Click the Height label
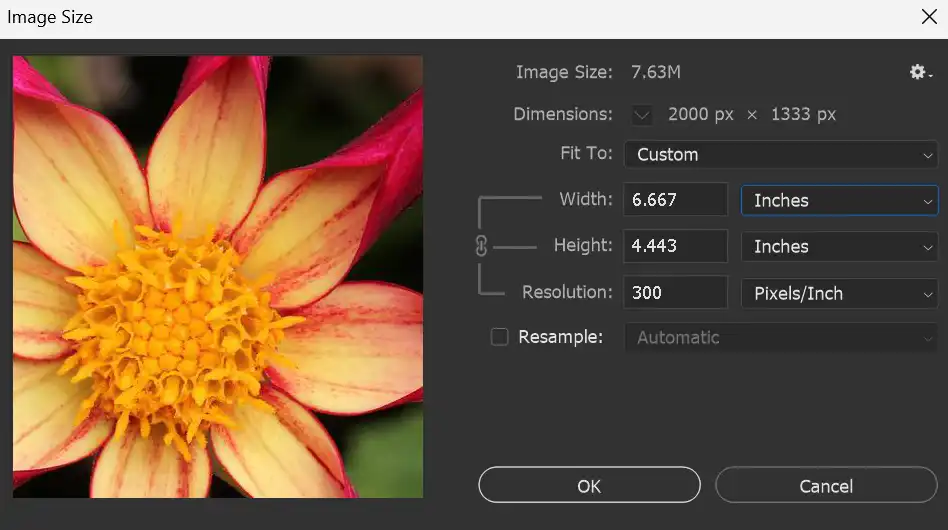Viewport: 948px width, 530px height. point(583,245)
